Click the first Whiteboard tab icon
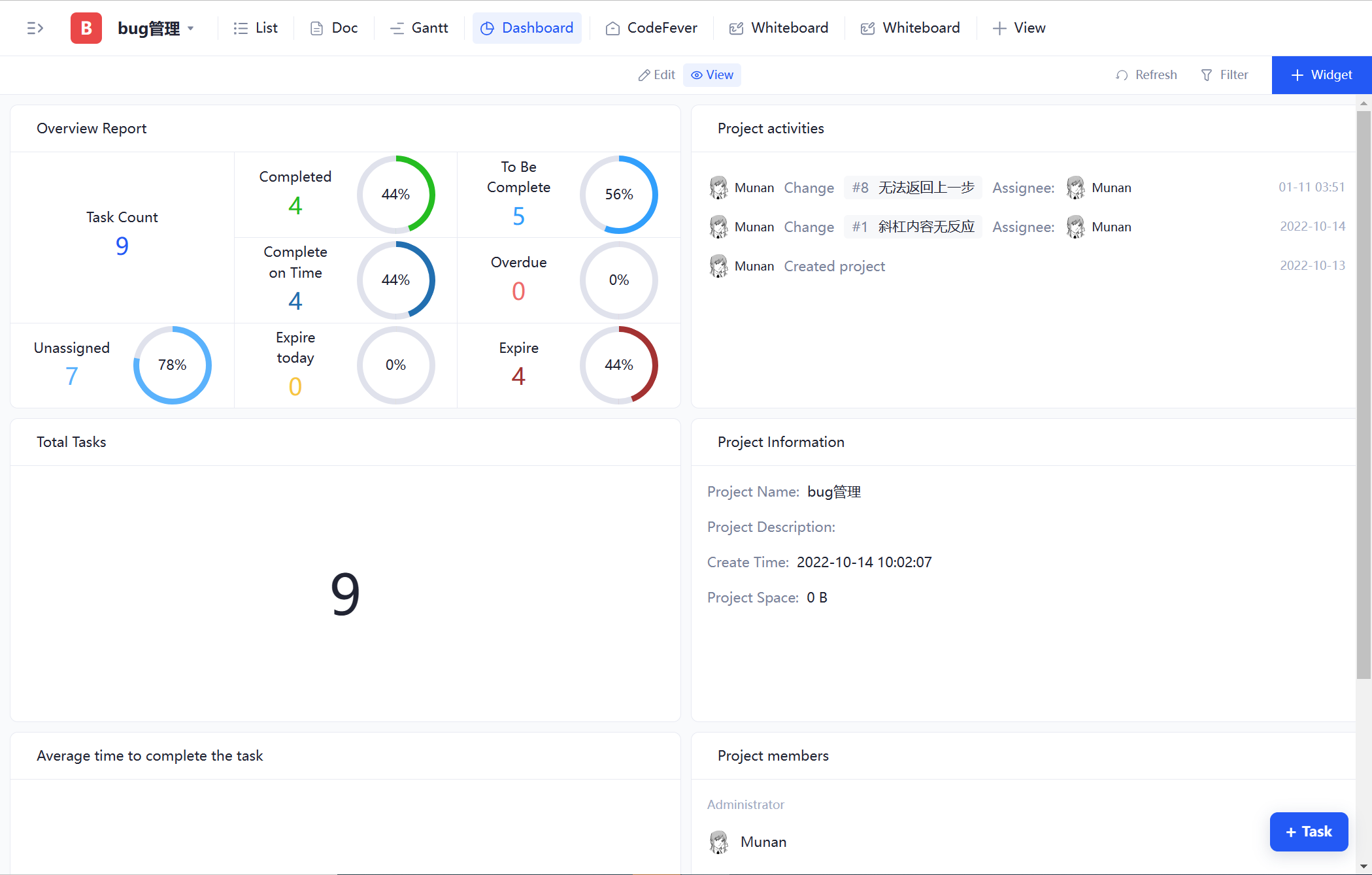The image size is (1372, 875). pos(736,28)
